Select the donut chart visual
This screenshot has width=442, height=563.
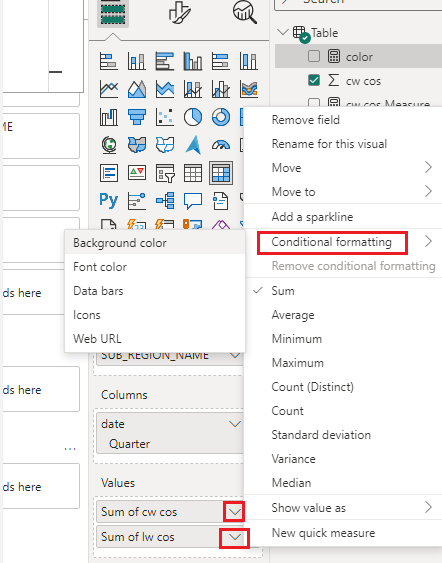221,117
